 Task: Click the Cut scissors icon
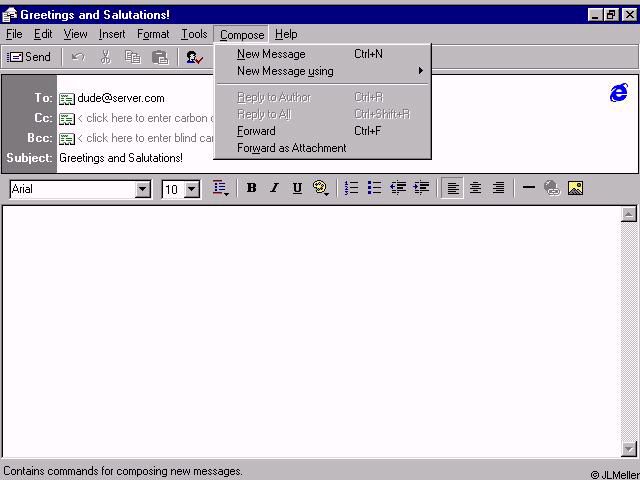click(x=106, y=57)
